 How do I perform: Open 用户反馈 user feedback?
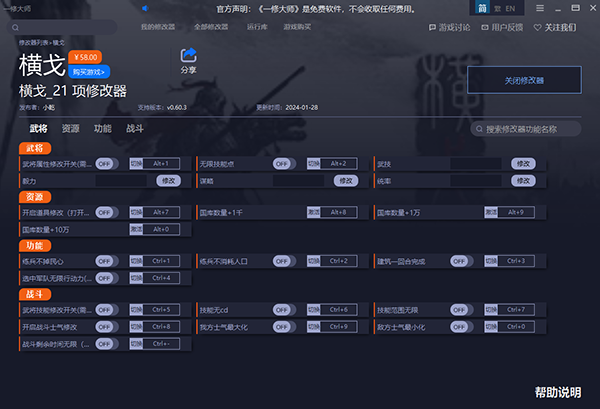502,28
